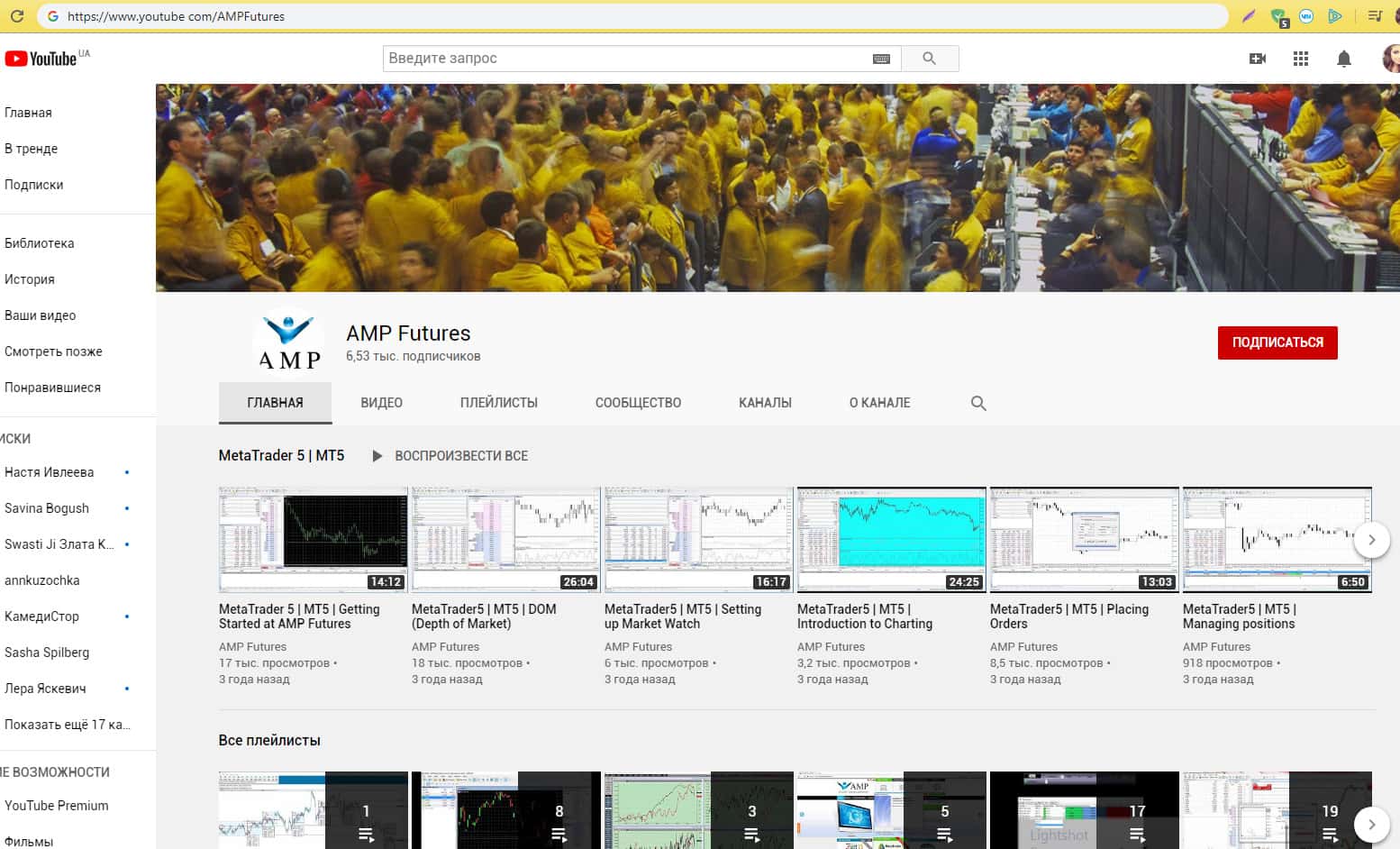Screen dimensions: 1400x849
Task: Click the YouTube logo home icon
Action: tap(41, 59)
